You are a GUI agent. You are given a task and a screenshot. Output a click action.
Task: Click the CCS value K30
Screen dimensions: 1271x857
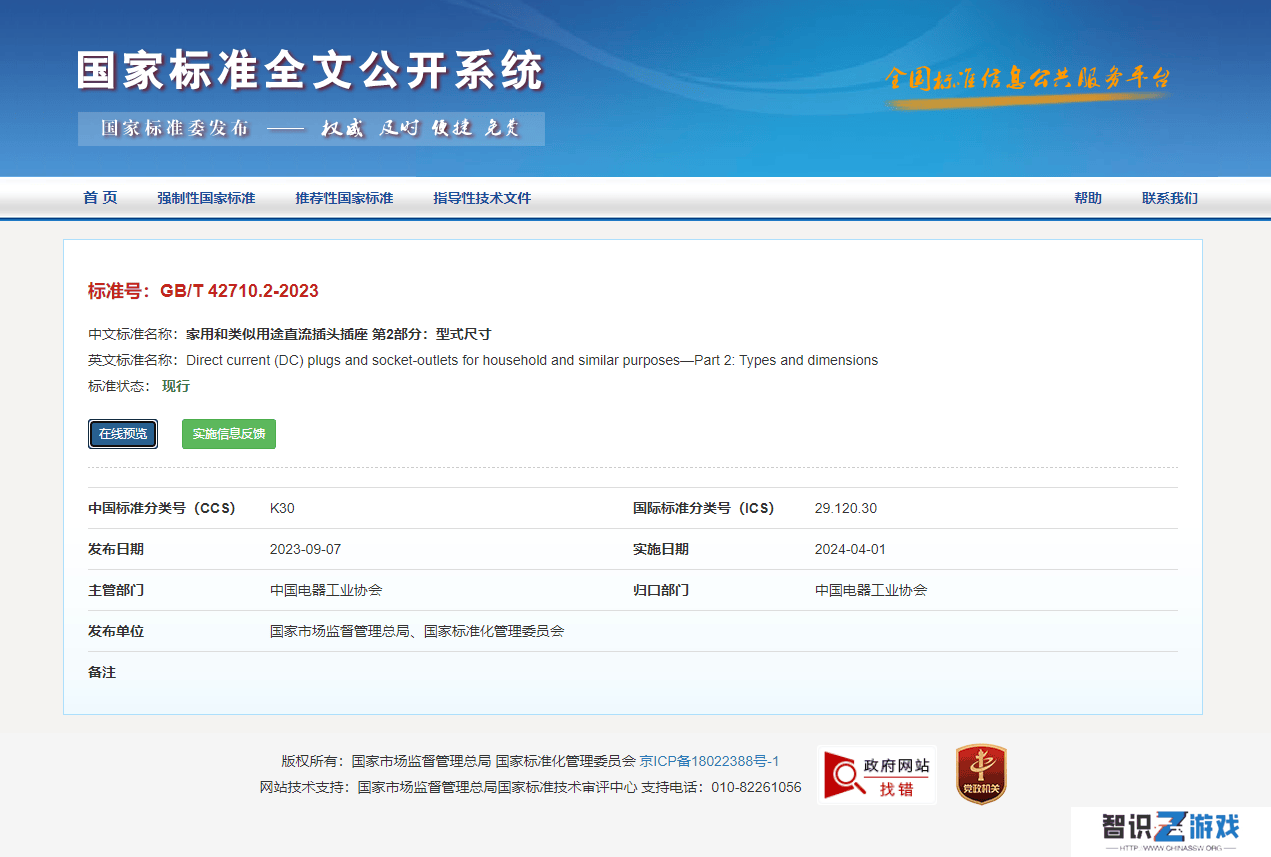[282, 508]
